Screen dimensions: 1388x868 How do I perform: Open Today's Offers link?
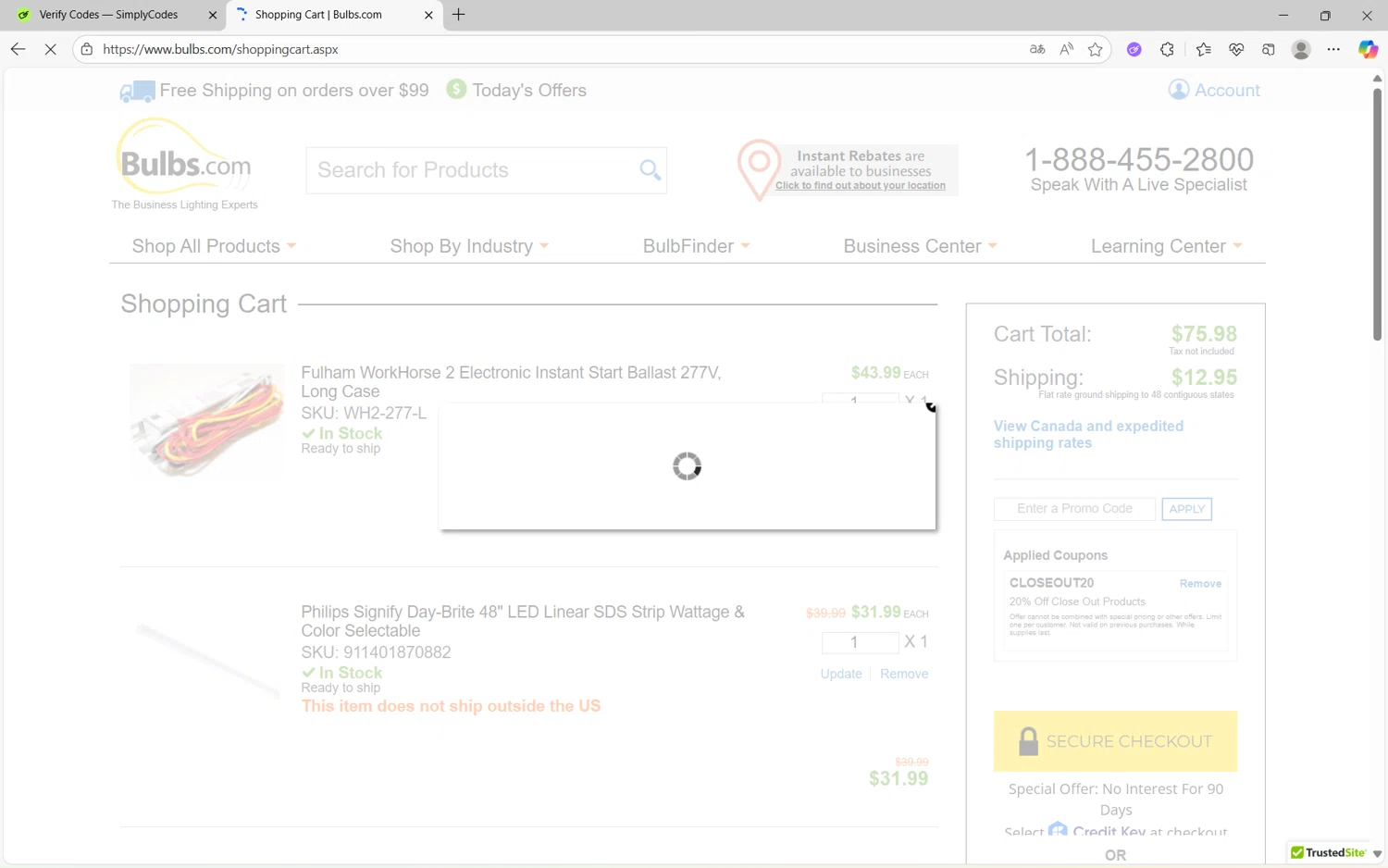[529, 90]
